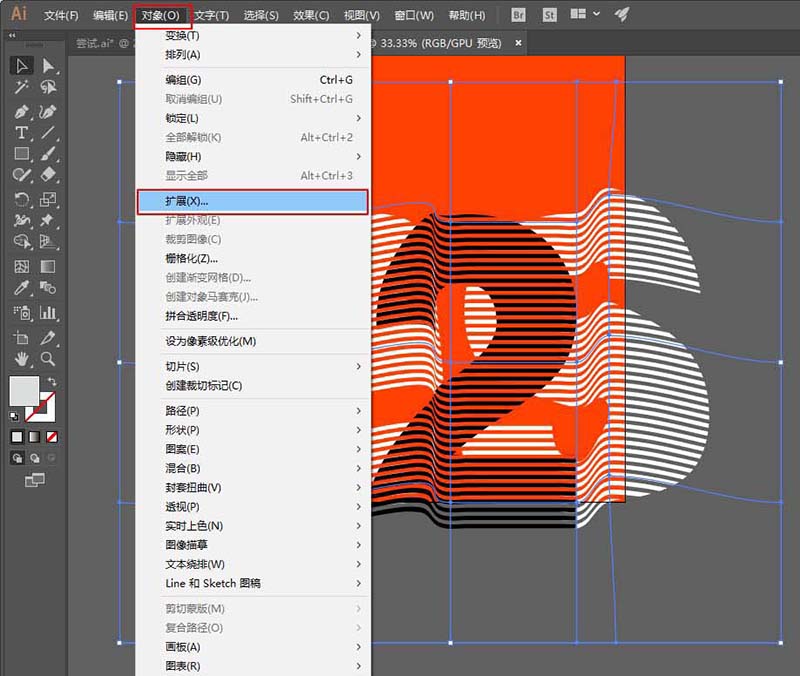
Task: Activate the Eyedropper tool
Action: tap(21, 288)
